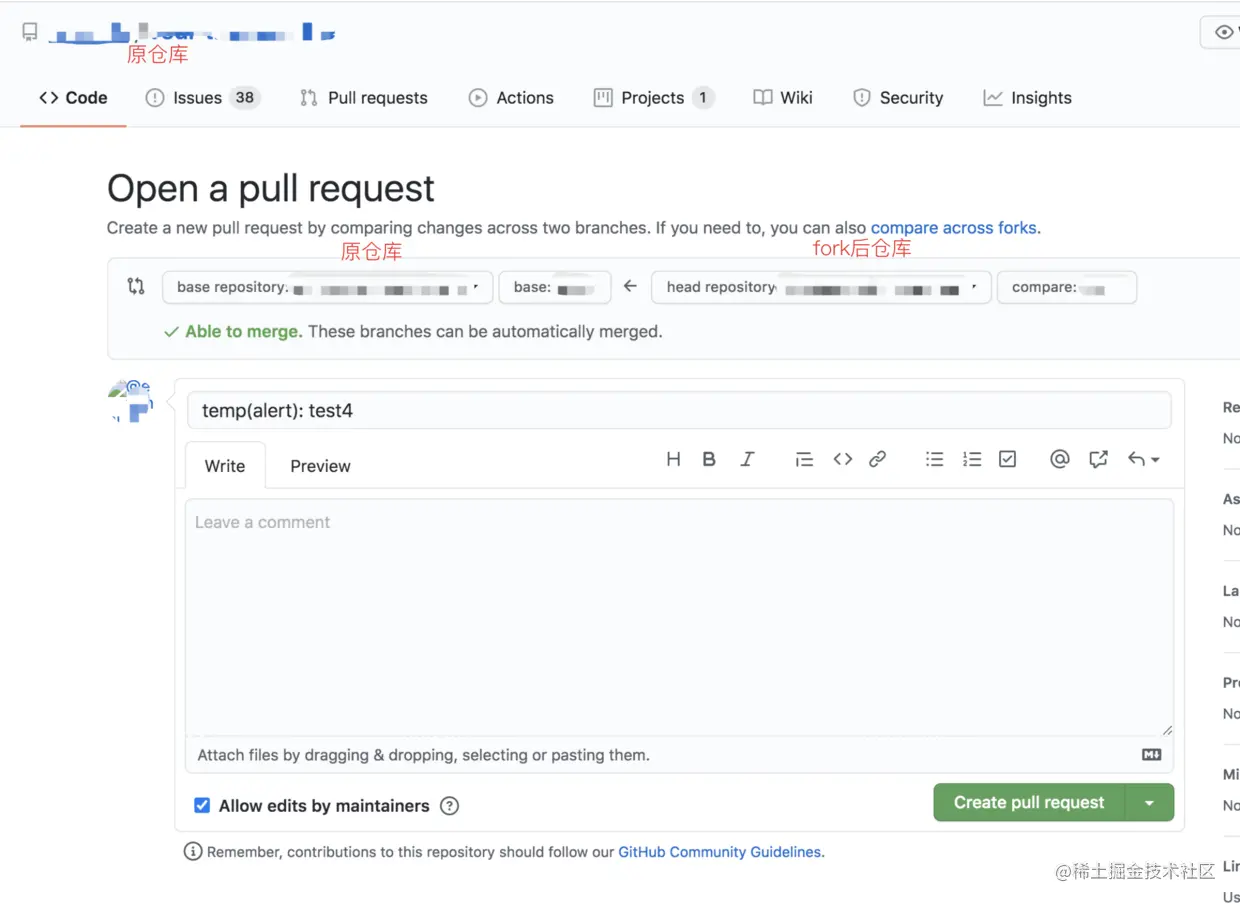Insert a hyperlink in the comment
The image size is (1240, 906).
(877, 459)
